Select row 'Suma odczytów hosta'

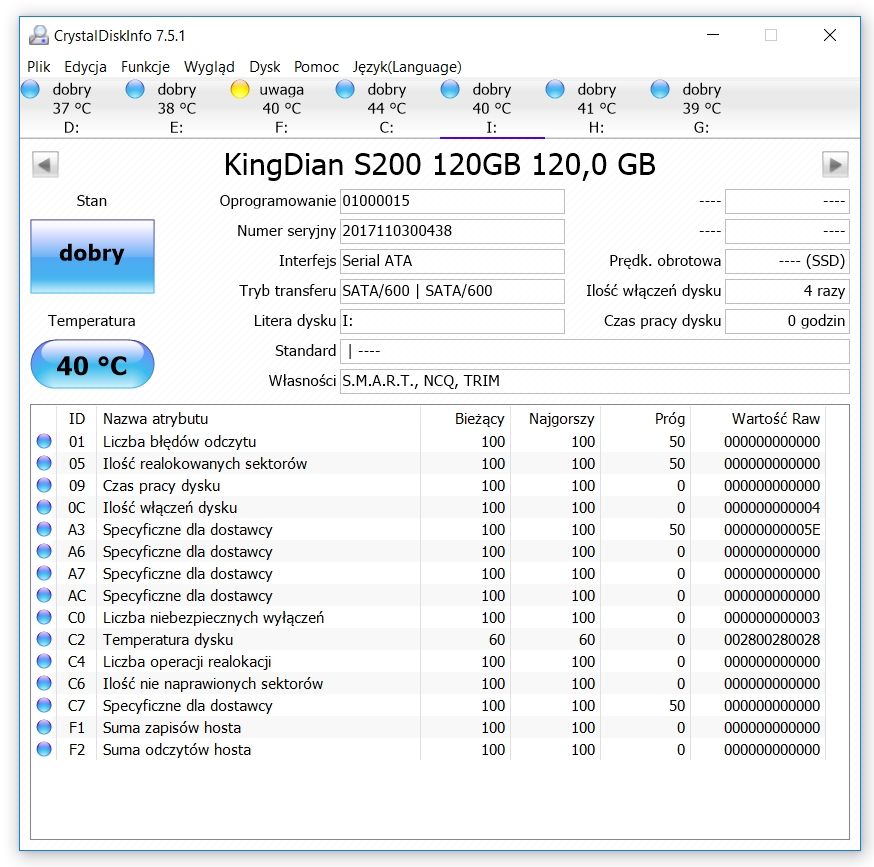click(428, 749)
